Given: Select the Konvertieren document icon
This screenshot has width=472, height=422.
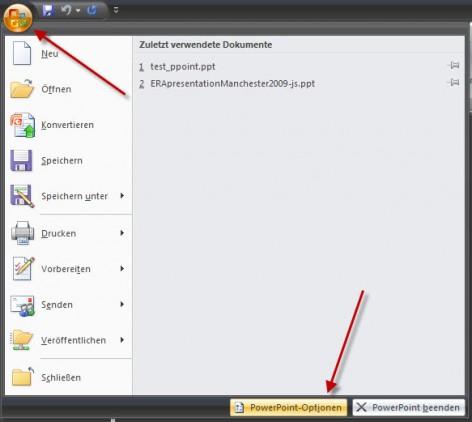Looking at the screenshot, I should pos(23,125).
